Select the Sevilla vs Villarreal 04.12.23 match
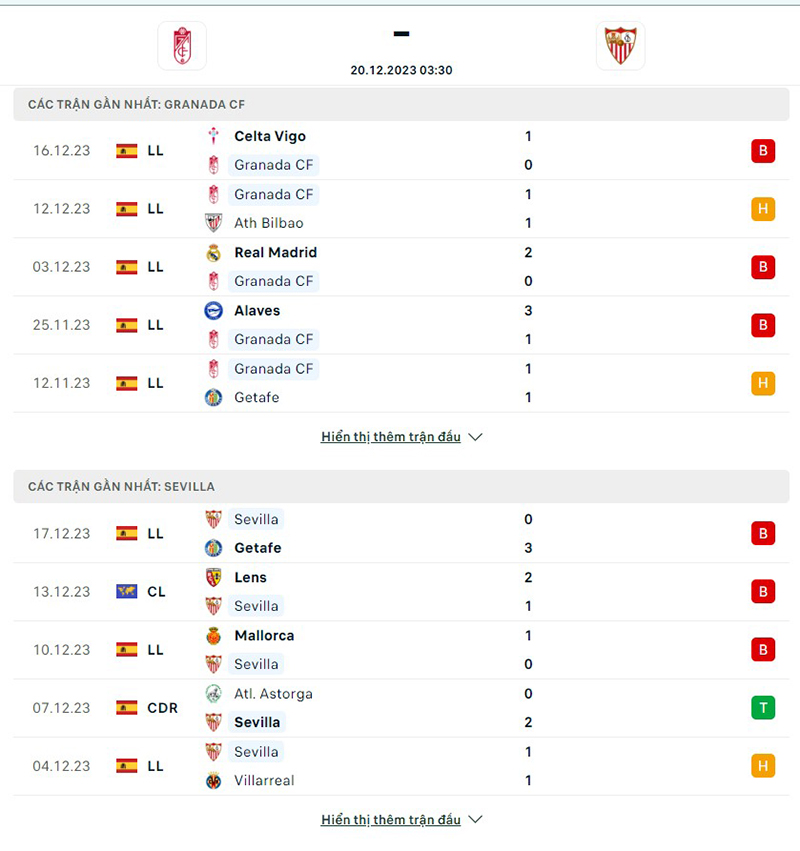The width and height of the screenshot is (800, 851). coord(400,766)
